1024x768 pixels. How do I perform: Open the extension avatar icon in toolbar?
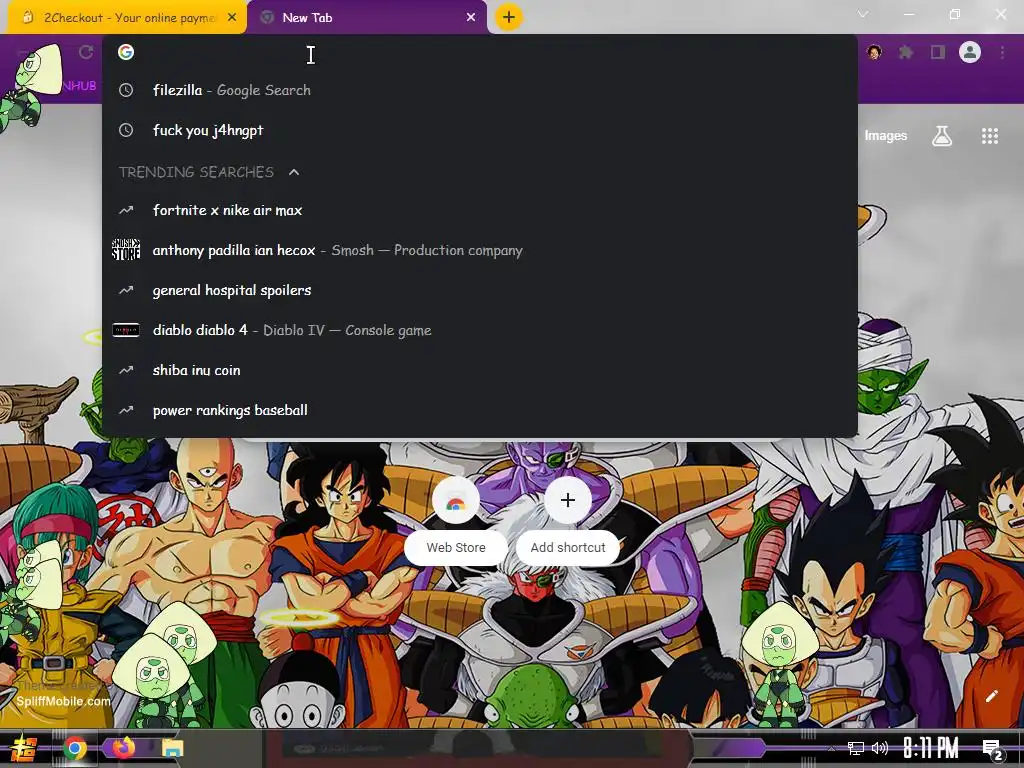click(874, 52)
